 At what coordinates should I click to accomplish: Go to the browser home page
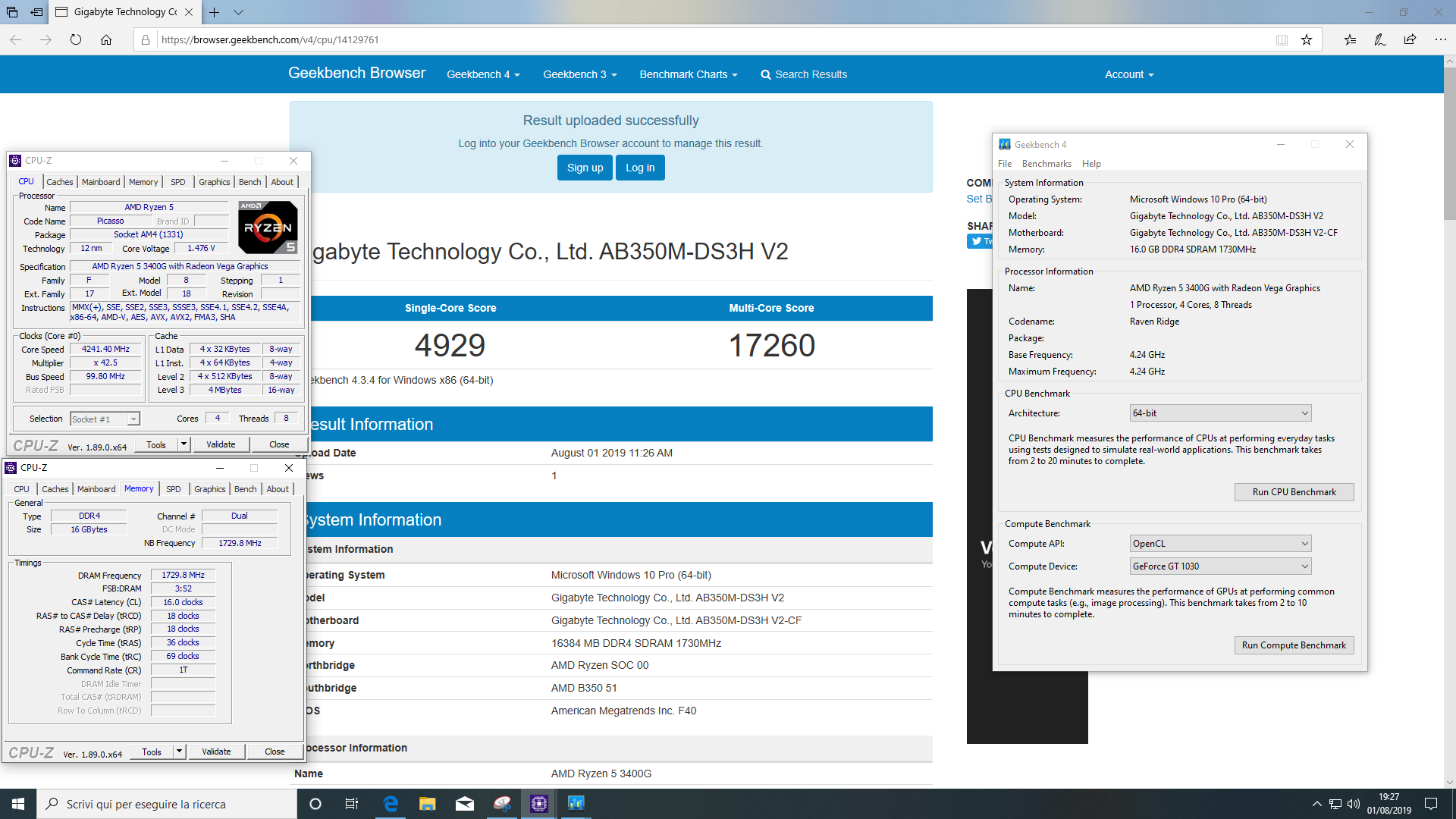[x=106, y=39]
